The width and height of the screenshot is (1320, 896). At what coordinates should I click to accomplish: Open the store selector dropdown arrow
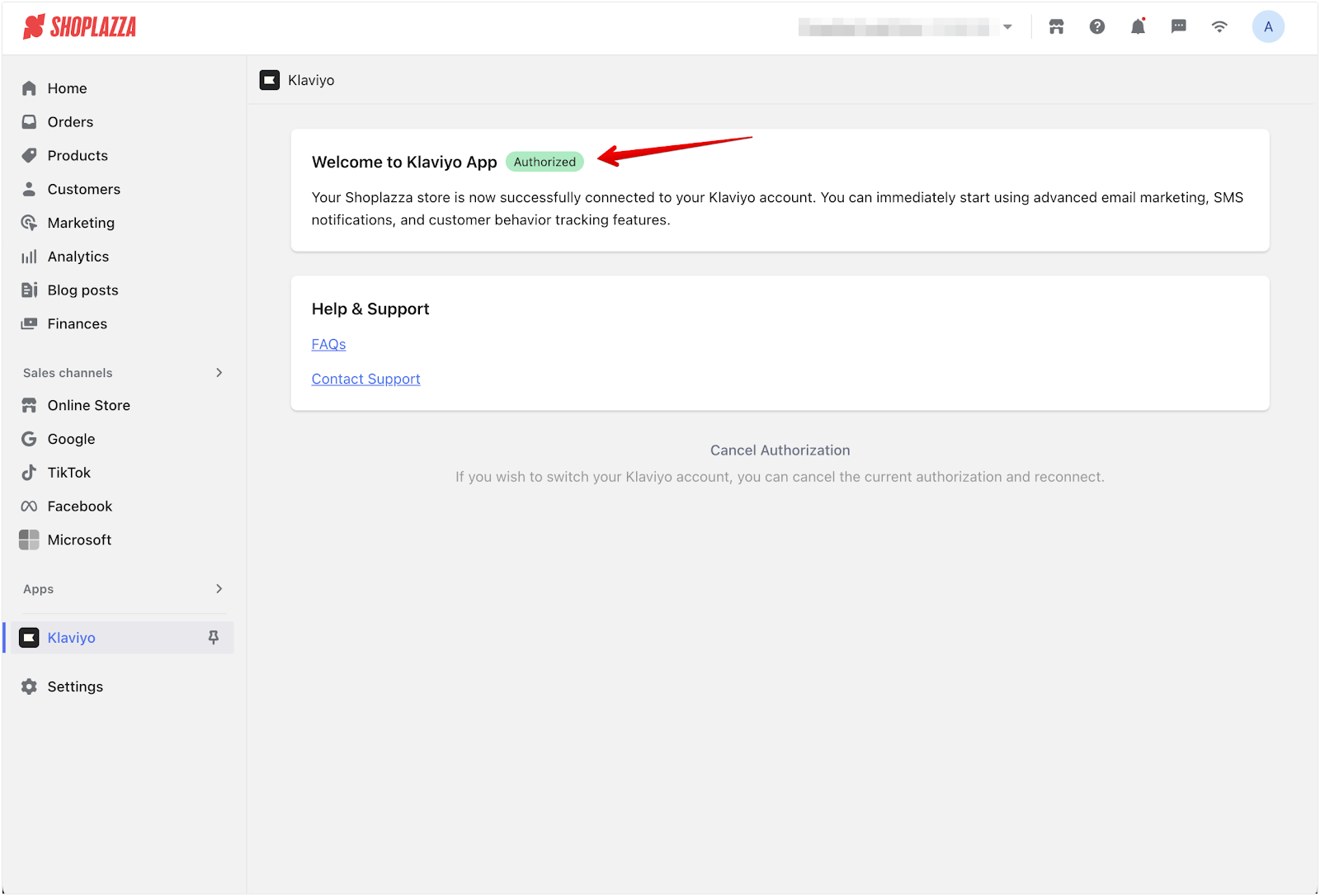pos(1007,27)
